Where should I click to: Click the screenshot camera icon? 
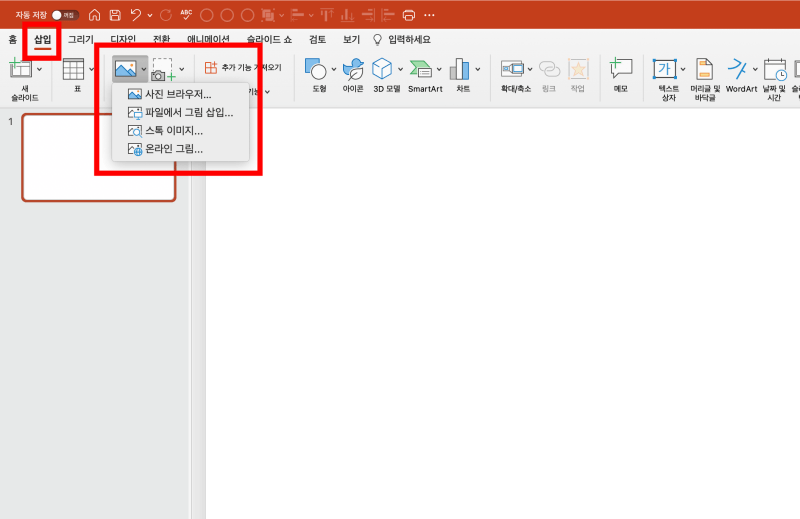point(163,70)
